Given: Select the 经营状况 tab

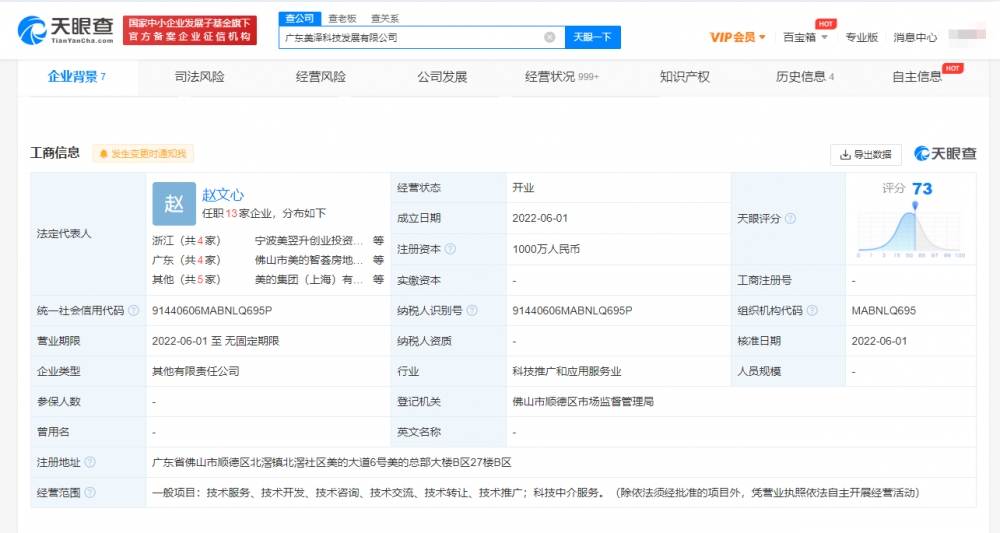Looking at the screenshot, I should click(562, 77).
